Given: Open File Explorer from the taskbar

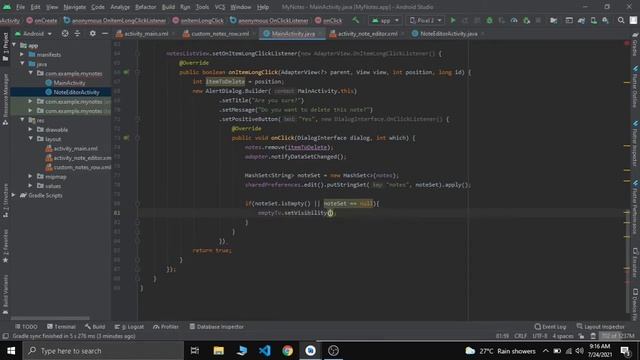Looking at the screenshot, I should coord(218,351).
